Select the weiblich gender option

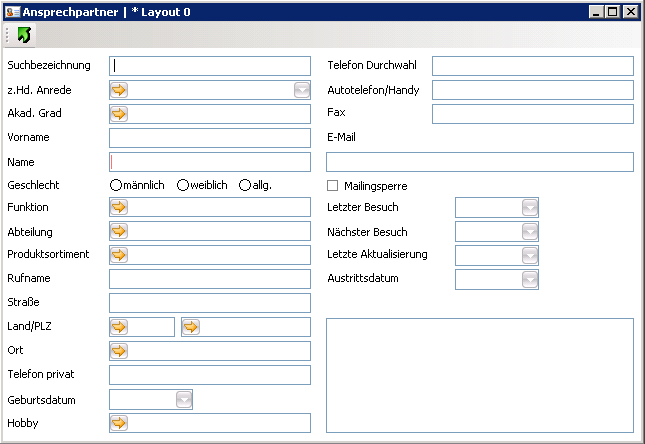183,185
